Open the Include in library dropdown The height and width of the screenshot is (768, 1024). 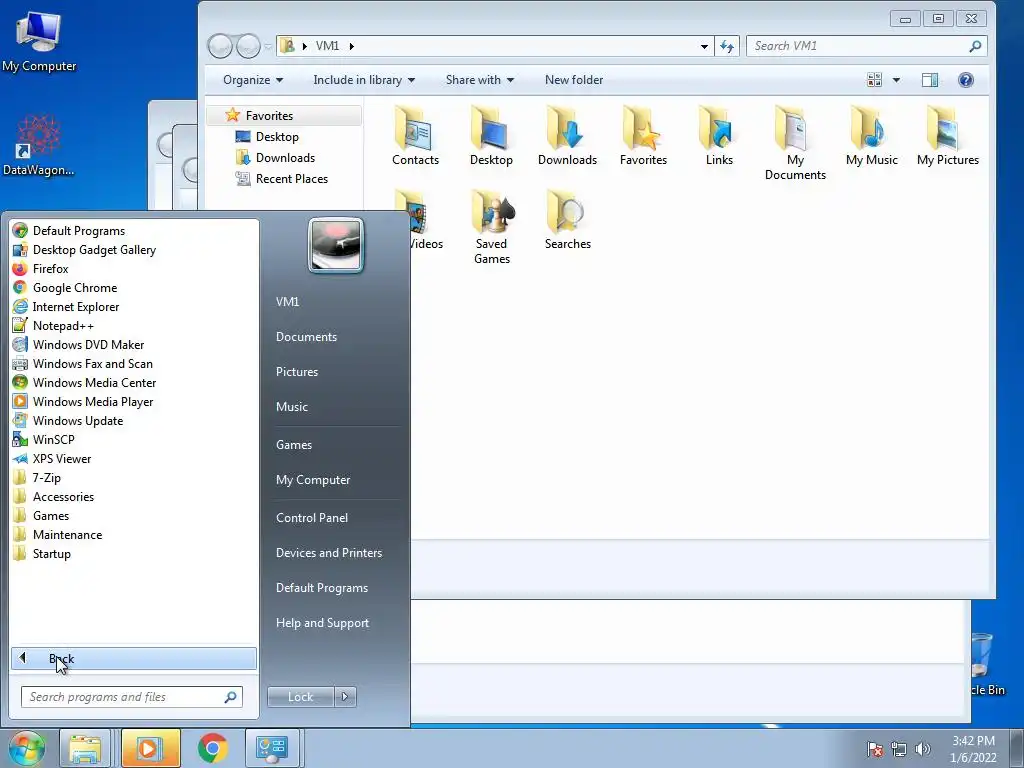point(364,80)
